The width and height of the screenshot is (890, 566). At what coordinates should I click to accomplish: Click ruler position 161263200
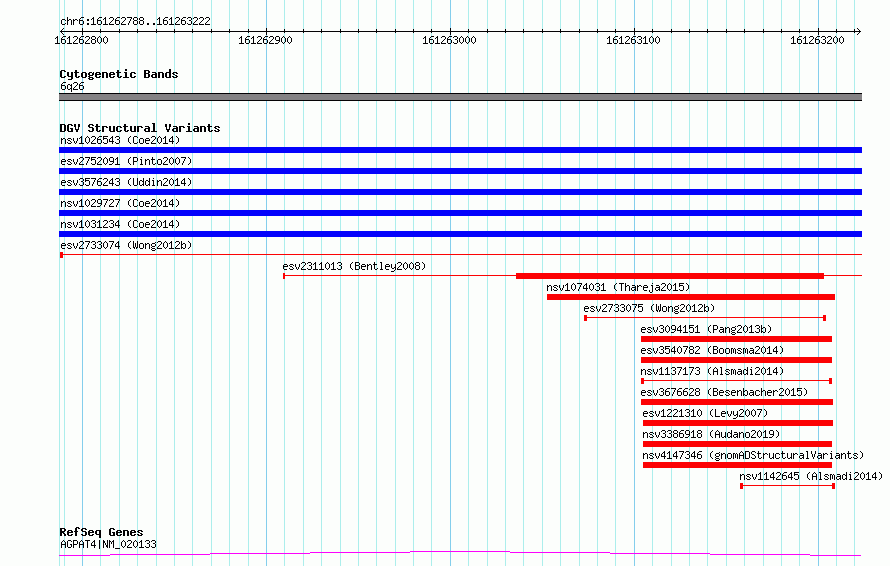click(x=817, y=40)
